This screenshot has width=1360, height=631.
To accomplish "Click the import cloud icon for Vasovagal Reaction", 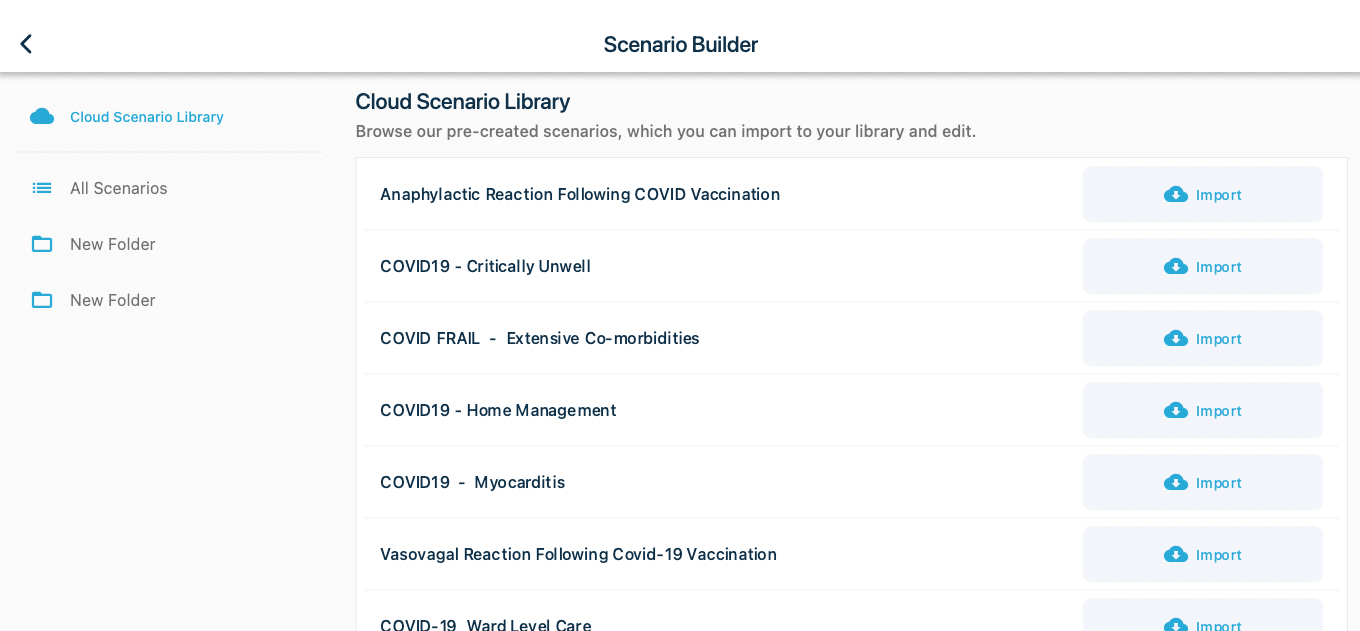I will coord(1176,554).
